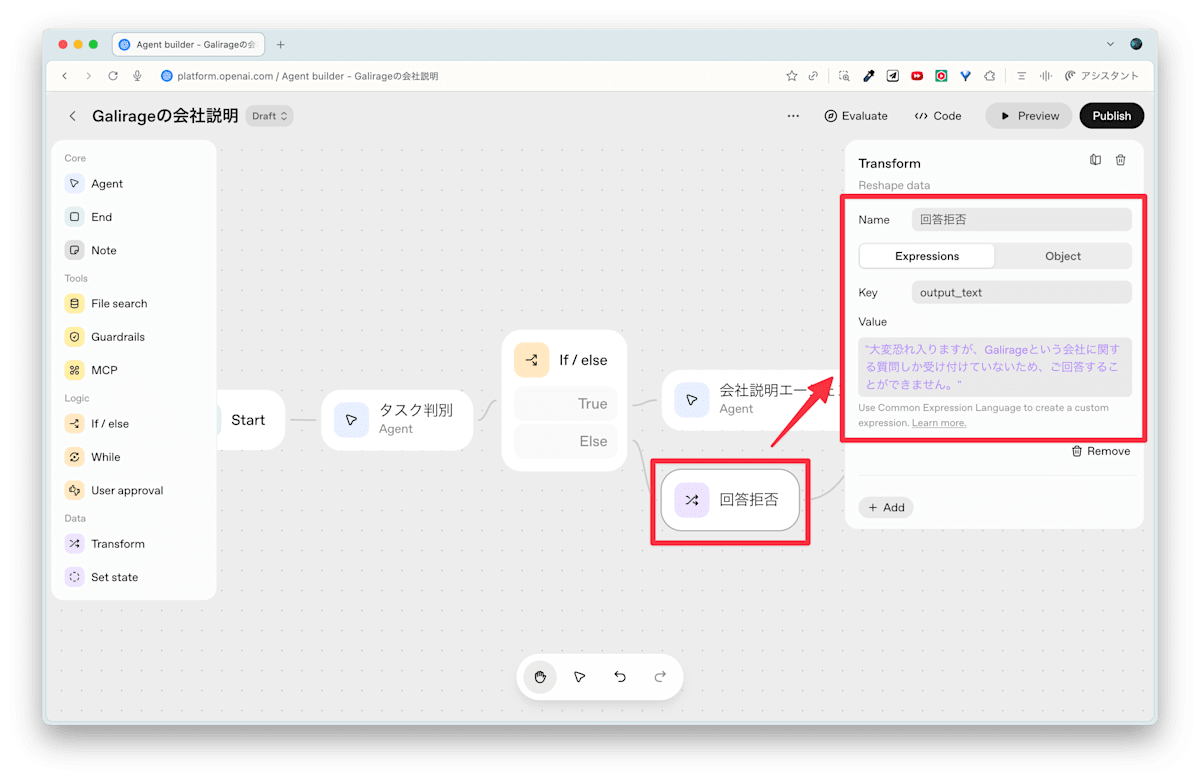The width and height of the screenshot is (1200, 781).
Task: Open the Code view
Action: click(x=938, y=116)
